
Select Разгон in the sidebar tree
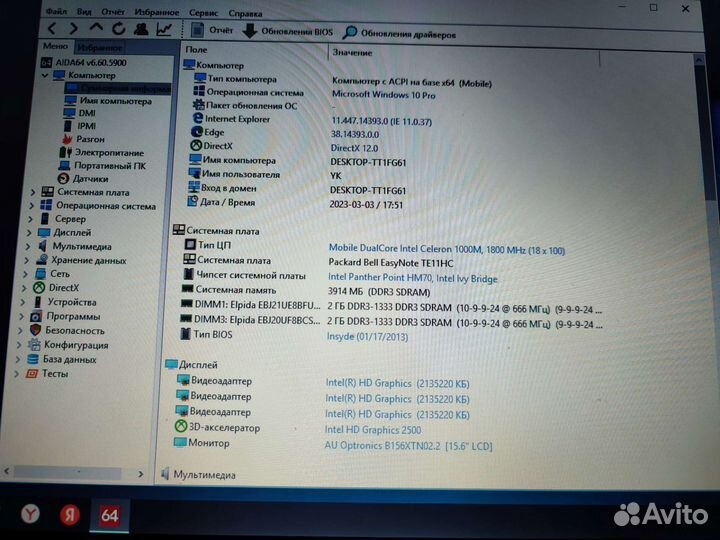coord(90,139)
